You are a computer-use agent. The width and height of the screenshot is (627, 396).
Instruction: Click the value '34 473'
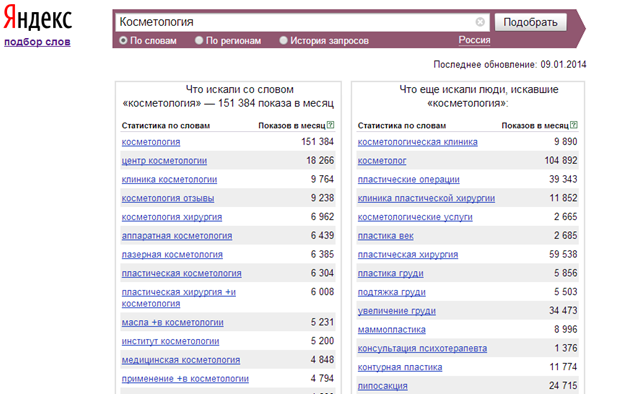click(x=563, y=311)
